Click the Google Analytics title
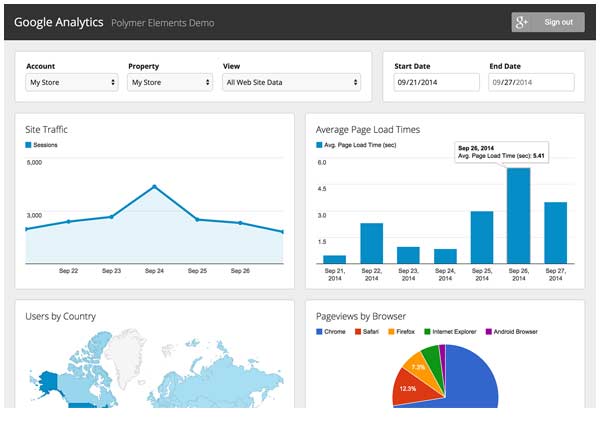The image size is (600, 422). (x=59, y=22)
